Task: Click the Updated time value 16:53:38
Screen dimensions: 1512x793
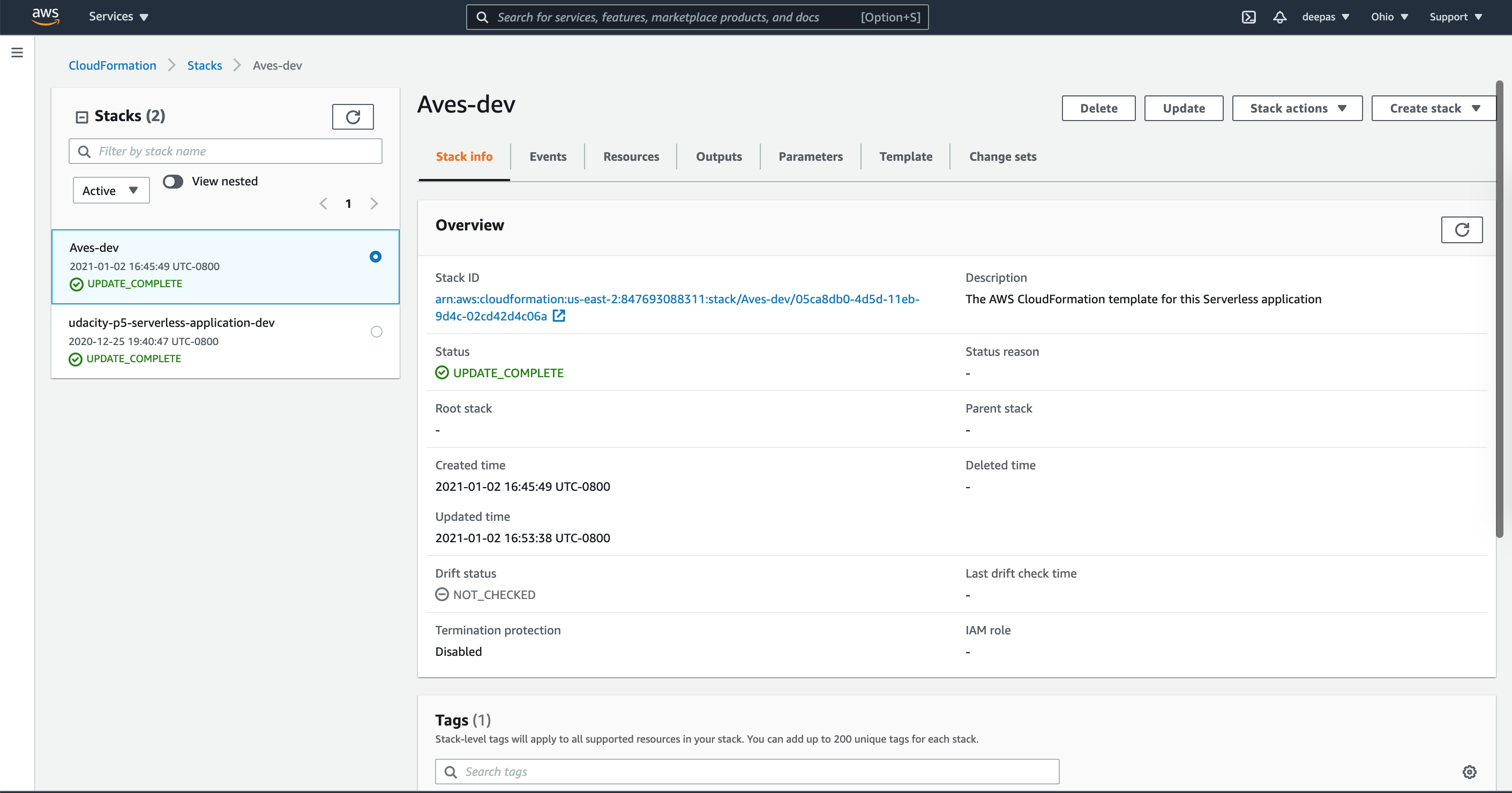Action: coord(522,537)
